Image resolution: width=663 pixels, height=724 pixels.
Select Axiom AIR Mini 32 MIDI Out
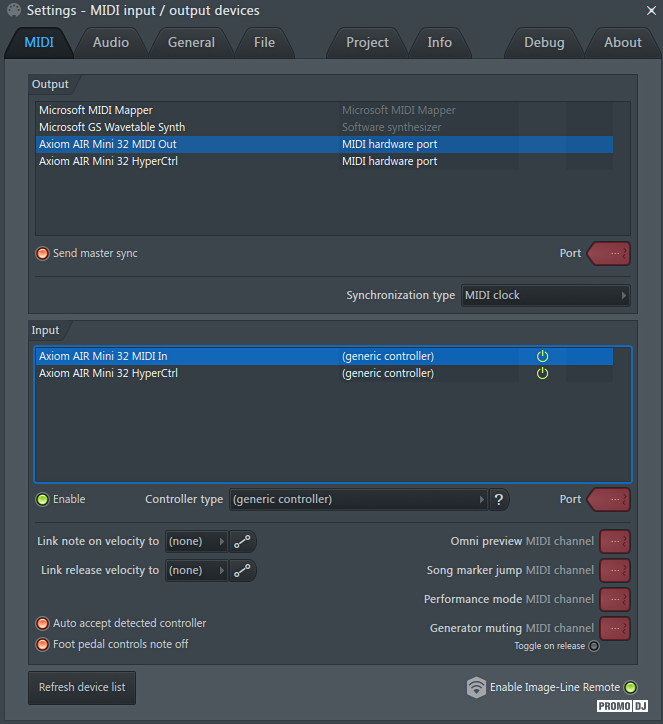pyautogui.click(x=325, y=144)
